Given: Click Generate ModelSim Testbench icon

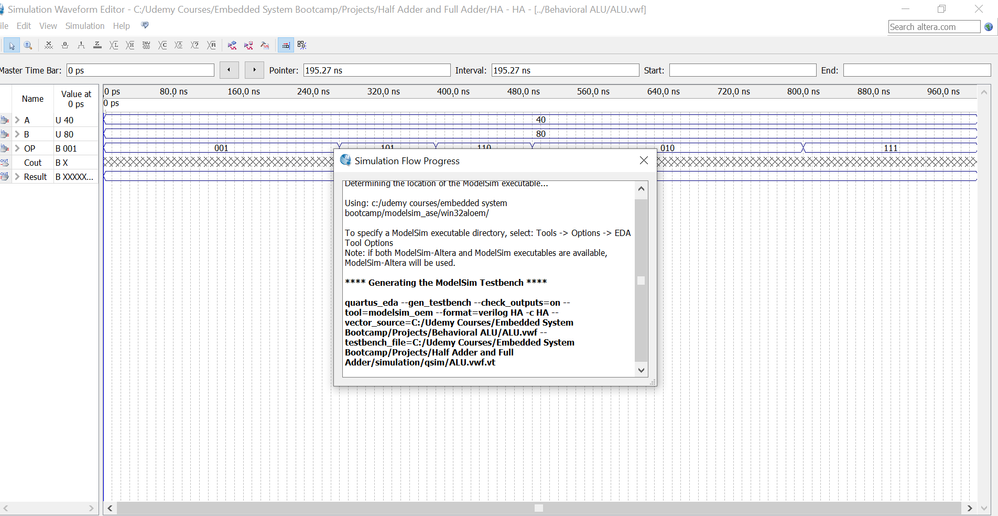Looking at the screenshot, I should point(265,45).
